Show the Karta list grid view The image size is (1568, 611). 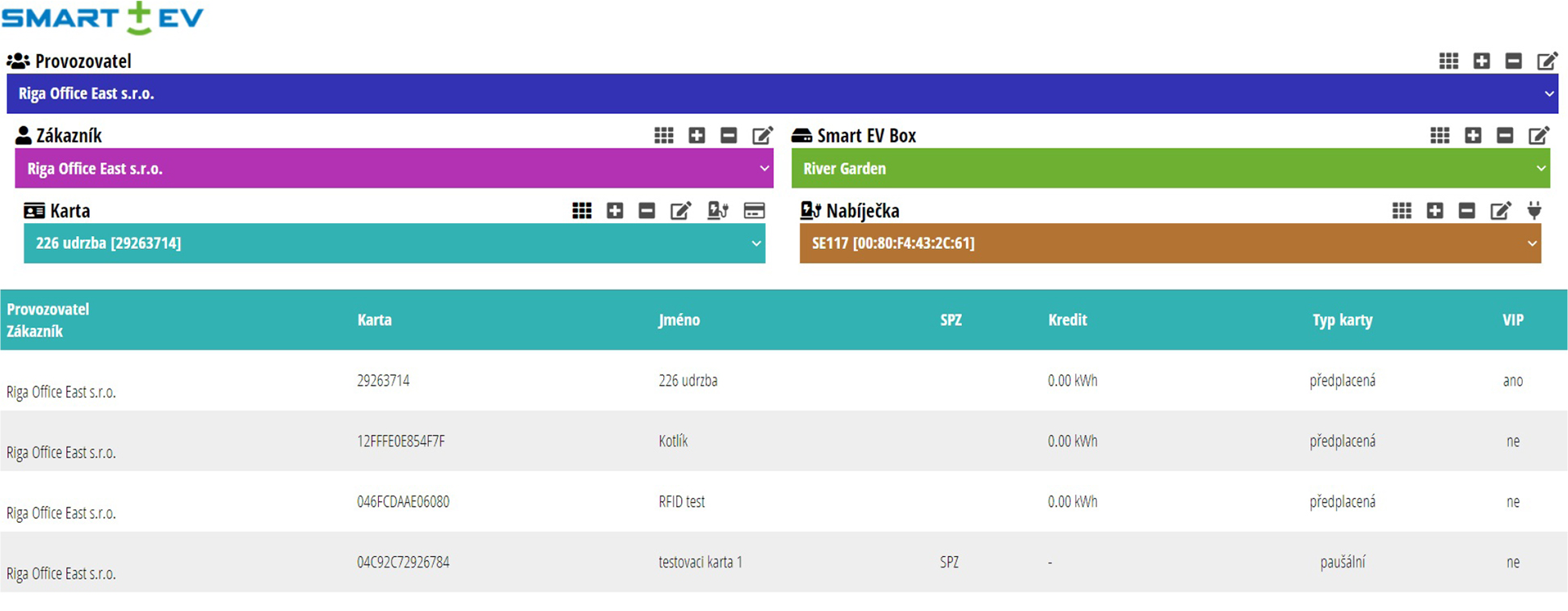tap(582, 211)
